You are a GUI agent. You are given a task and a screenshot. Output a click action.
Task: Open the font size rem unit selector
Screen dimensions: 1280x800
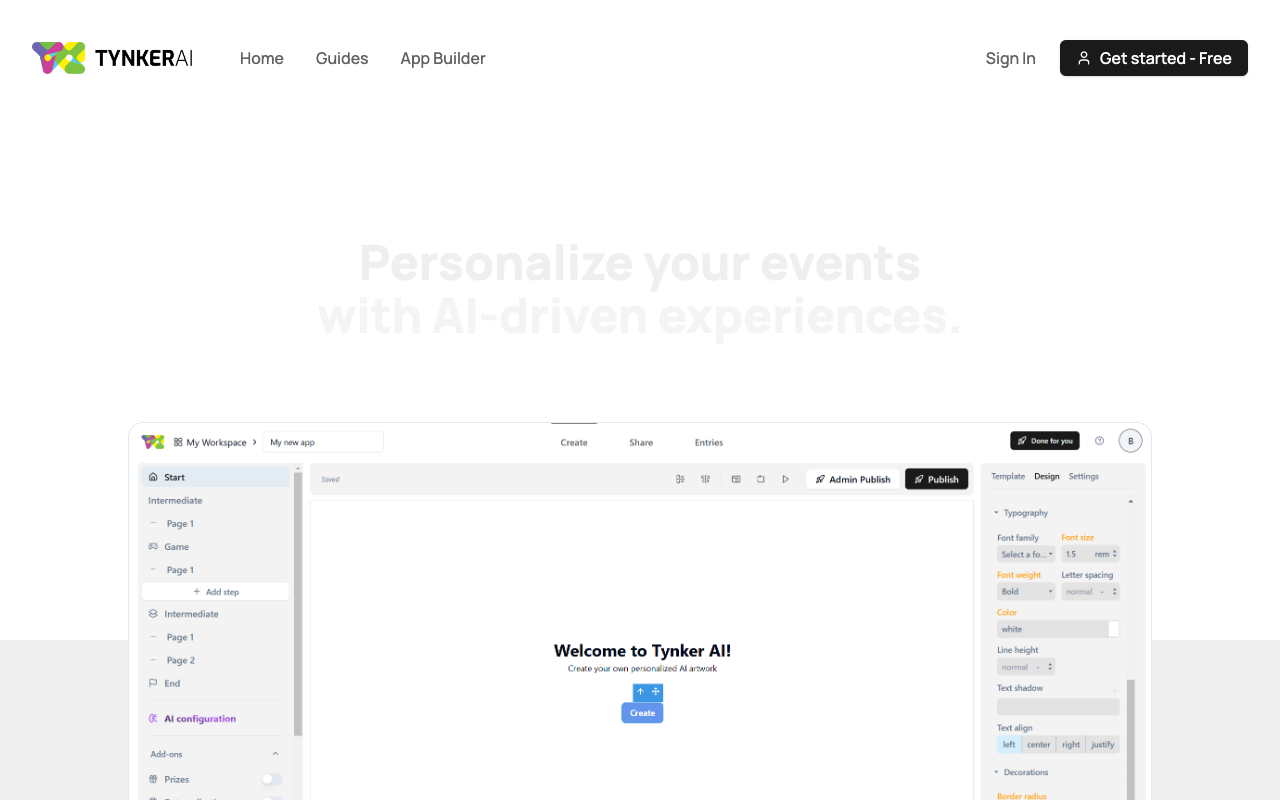point(1106,554)
